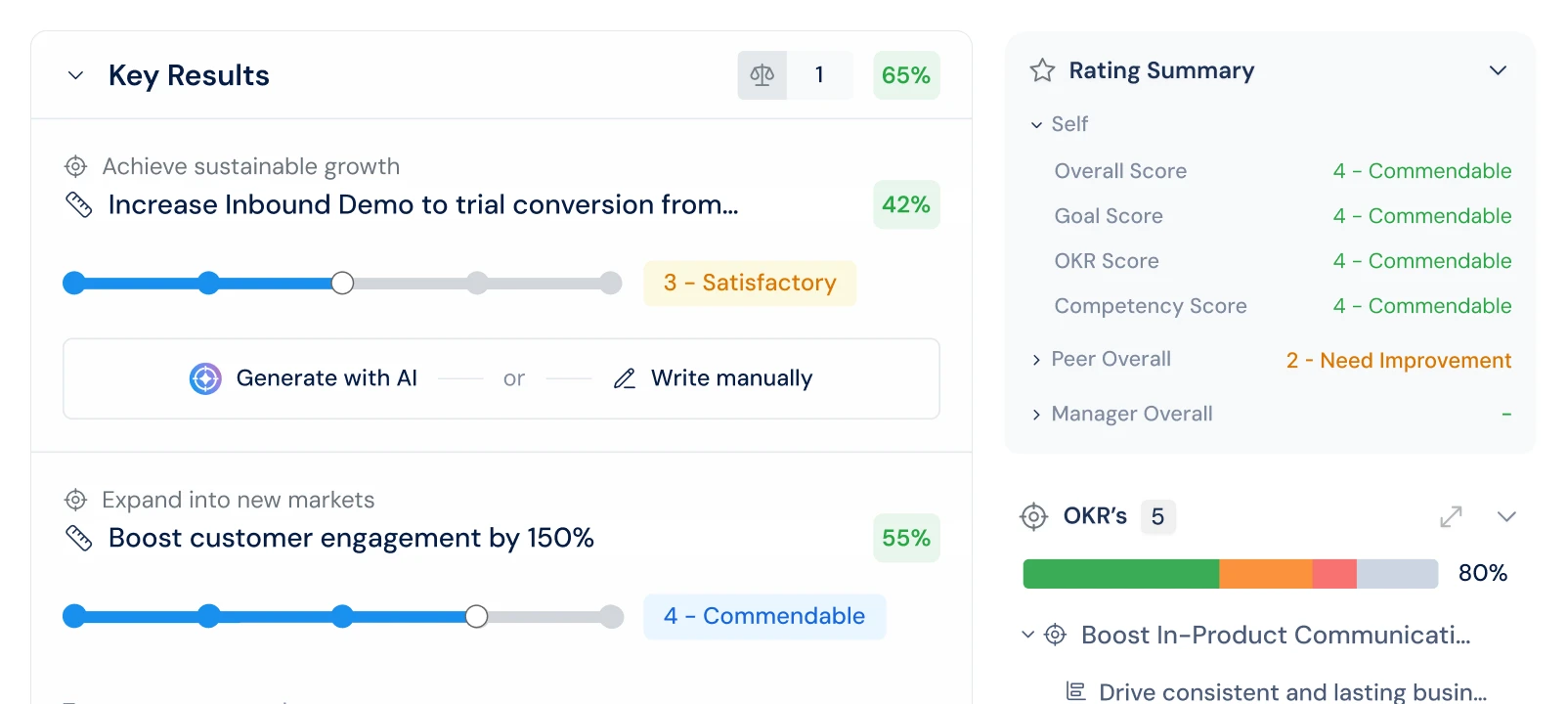Open Boost customer engagement by 150%
1568x704 pixels.
point(351,538)
